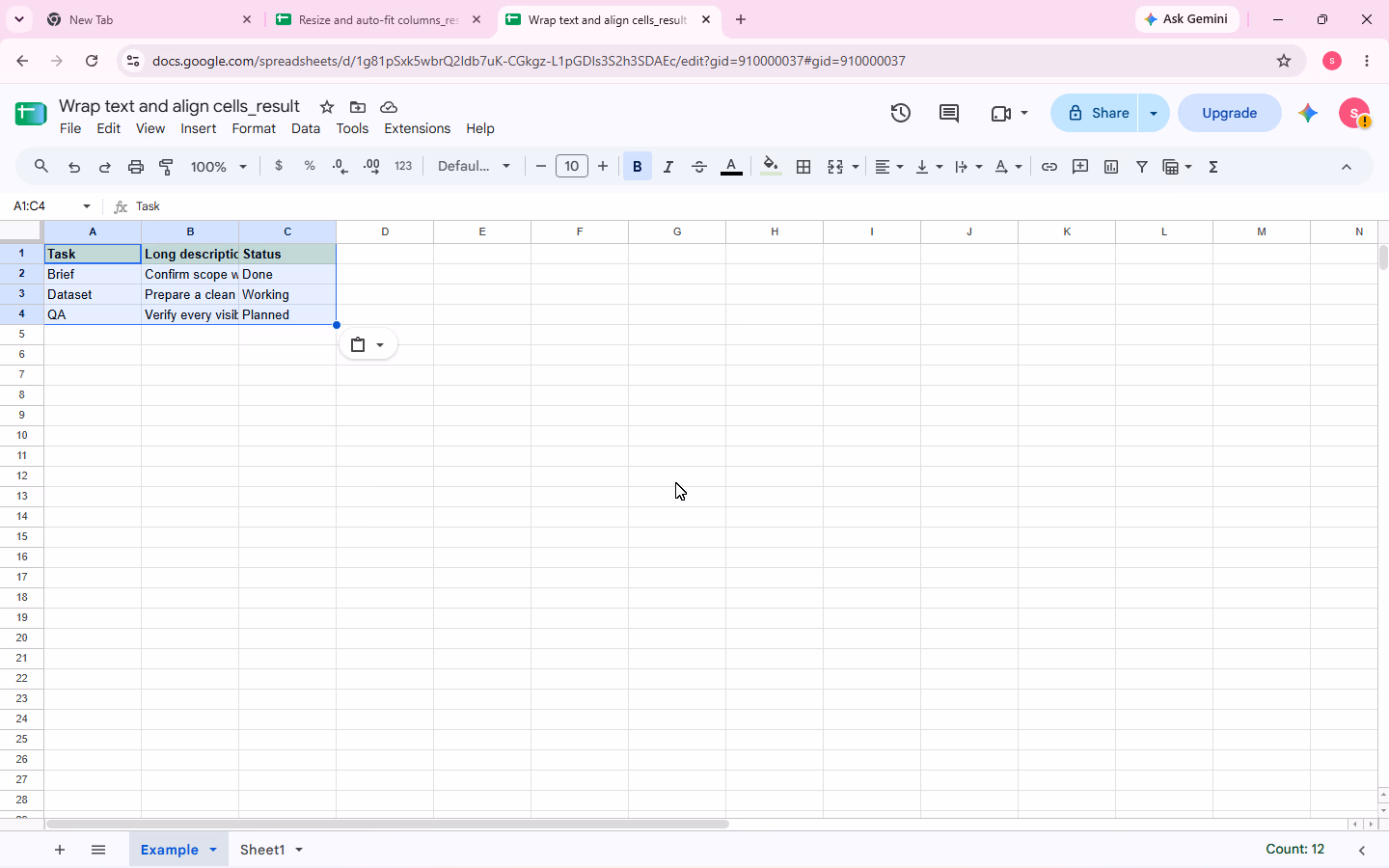The width and height of the screenshot is (1389, 868).
Task: Click the Upgrade button
Action: [x=1230, y=113]
